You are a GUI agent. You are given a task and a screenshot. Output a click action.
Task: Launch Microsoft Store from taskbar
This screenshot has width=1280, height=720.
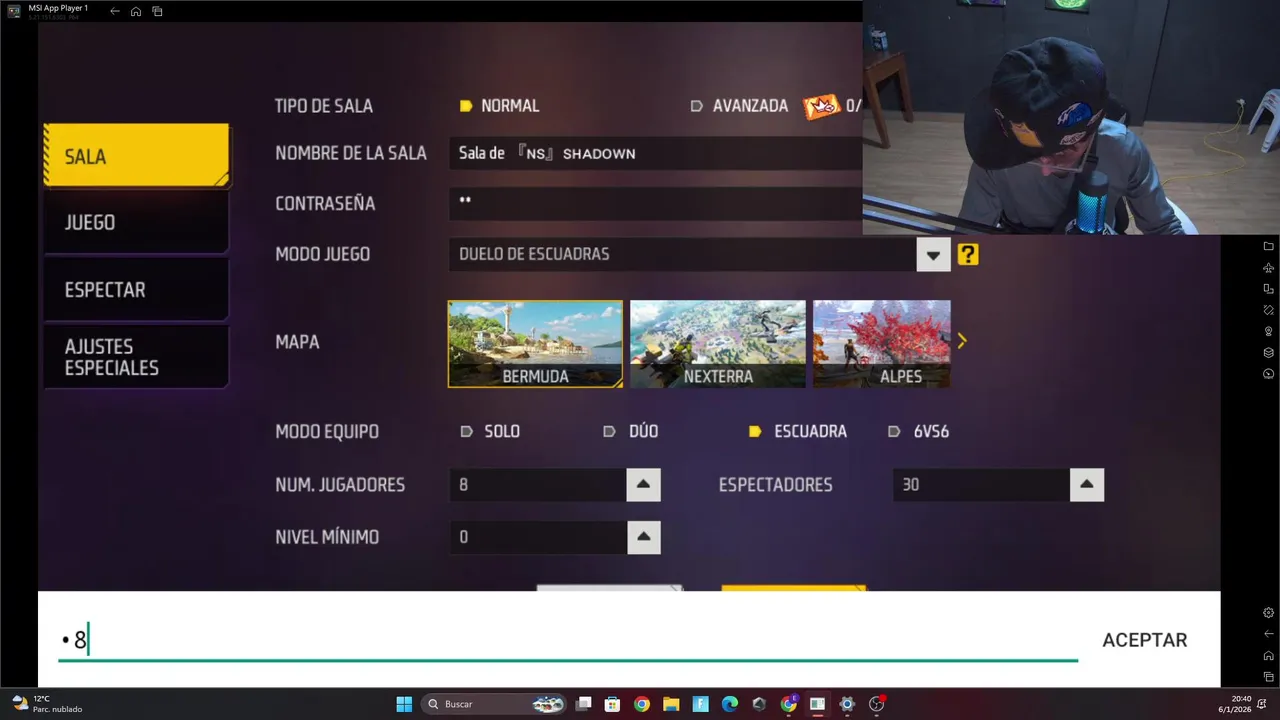pyautogui.click(x=613, y=704)
